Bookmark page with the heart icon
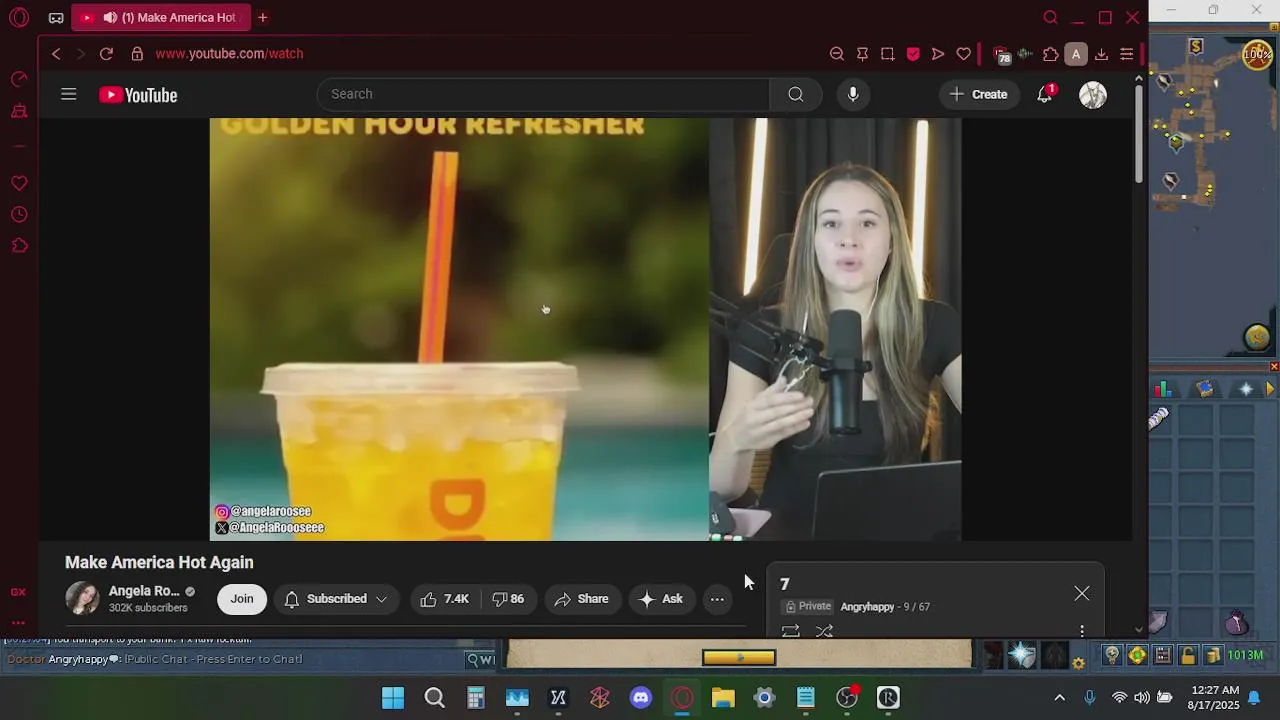Screen dimensions: 1280x720 (964, 54)
